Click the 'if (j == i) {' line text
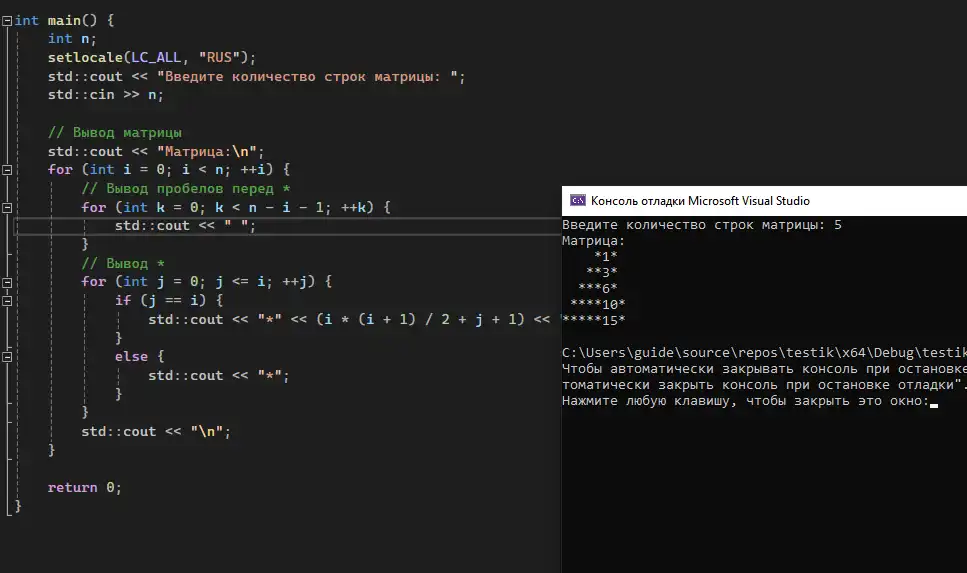Image resolution: width=967 pixels, height=573 pixels. pos(168,300)
